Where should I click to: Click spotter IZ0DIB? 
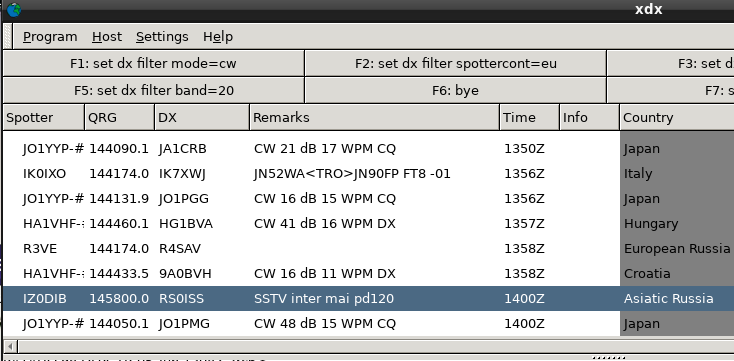pos(44,299)
